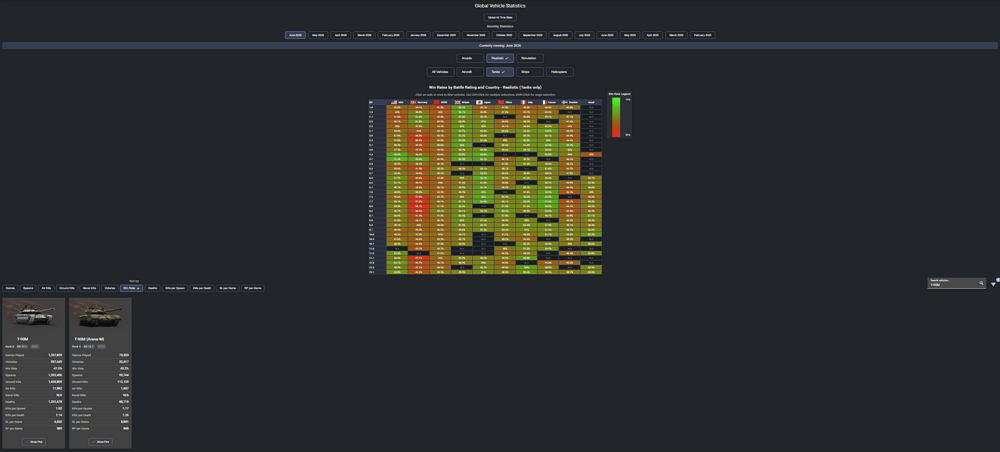The width and height of the screenshot is (1000, 452).
Task: Open Global All Time Stats
Action: click(x=500, y=17)
